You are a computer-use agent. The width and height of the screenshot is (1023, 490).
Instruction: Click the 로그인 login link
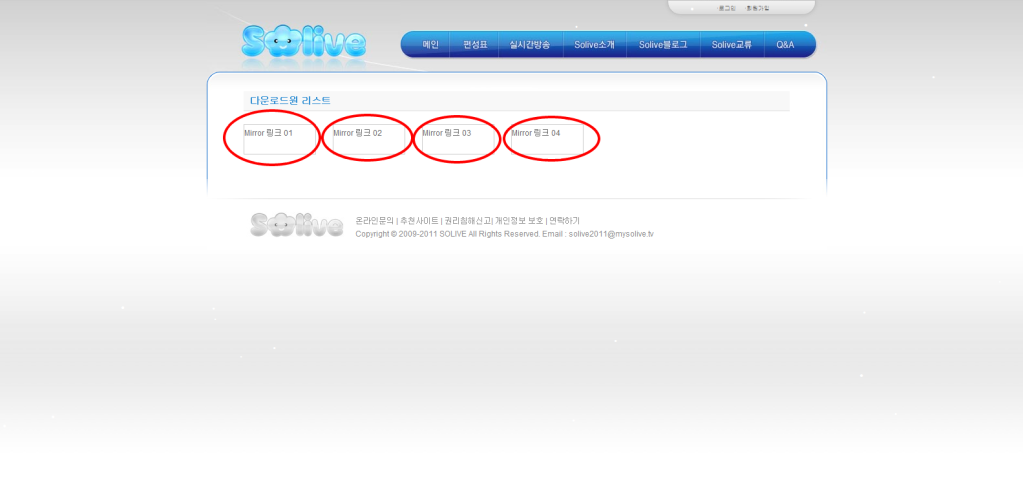(727, 8)
